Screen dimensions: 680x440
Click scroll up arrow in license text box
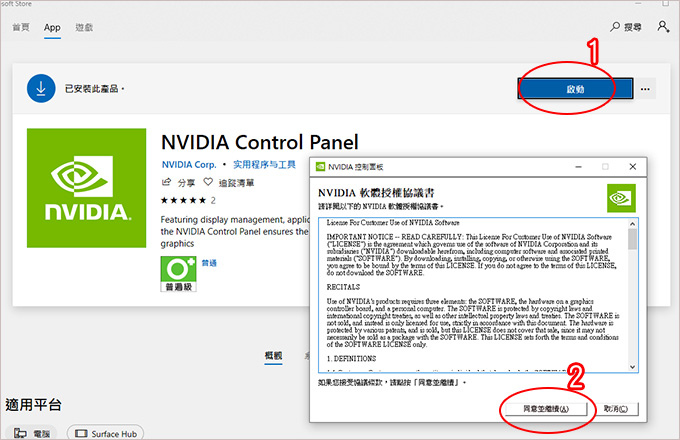pos(633,224)
